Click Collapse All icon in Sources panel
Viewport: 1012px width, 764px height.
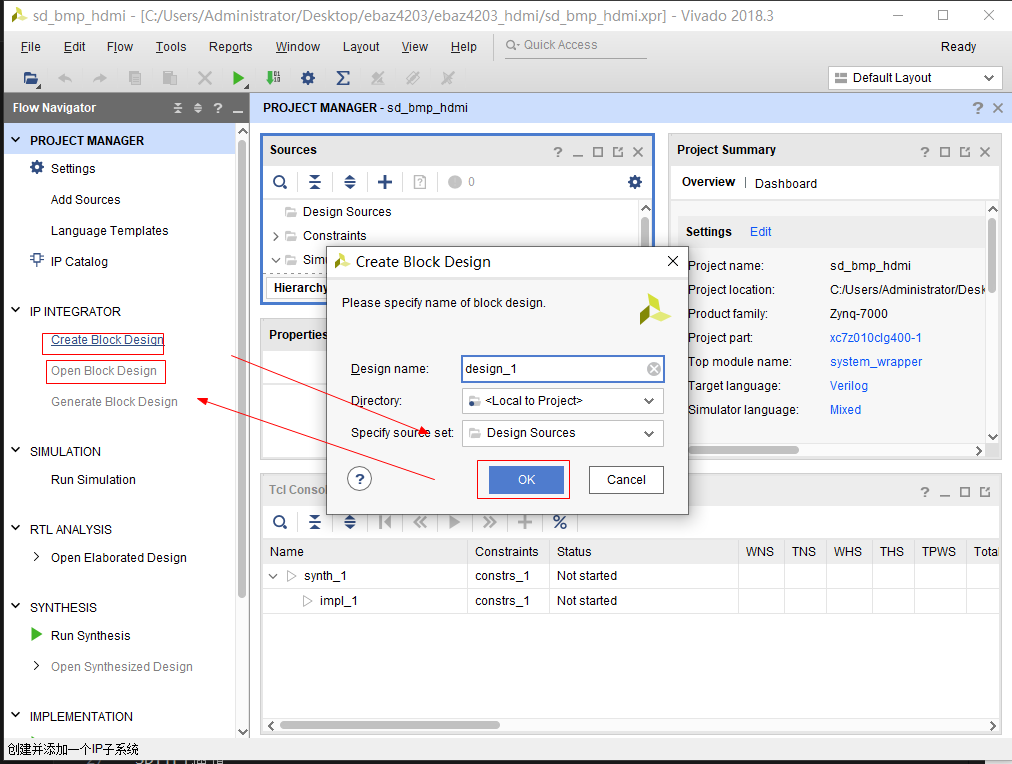pyautogui.click(x=315, y=182)
